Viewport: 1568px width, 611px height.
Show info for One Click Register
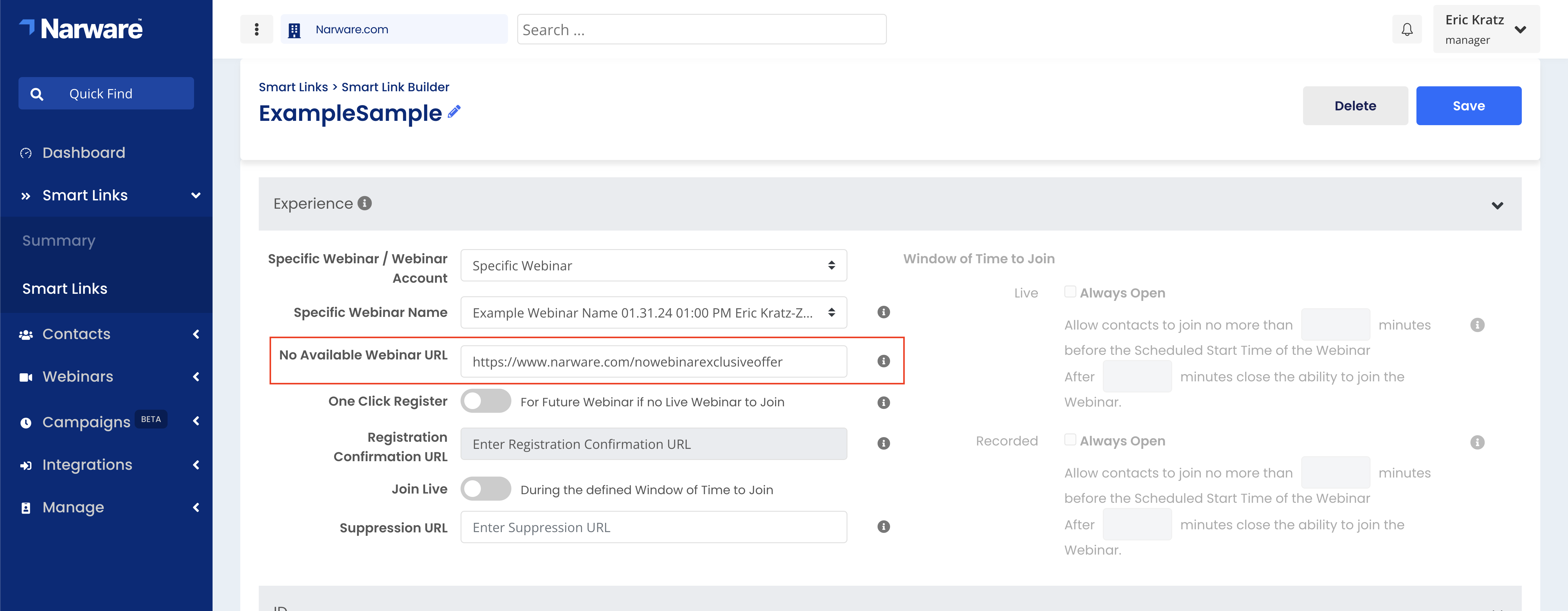[884, 403]
